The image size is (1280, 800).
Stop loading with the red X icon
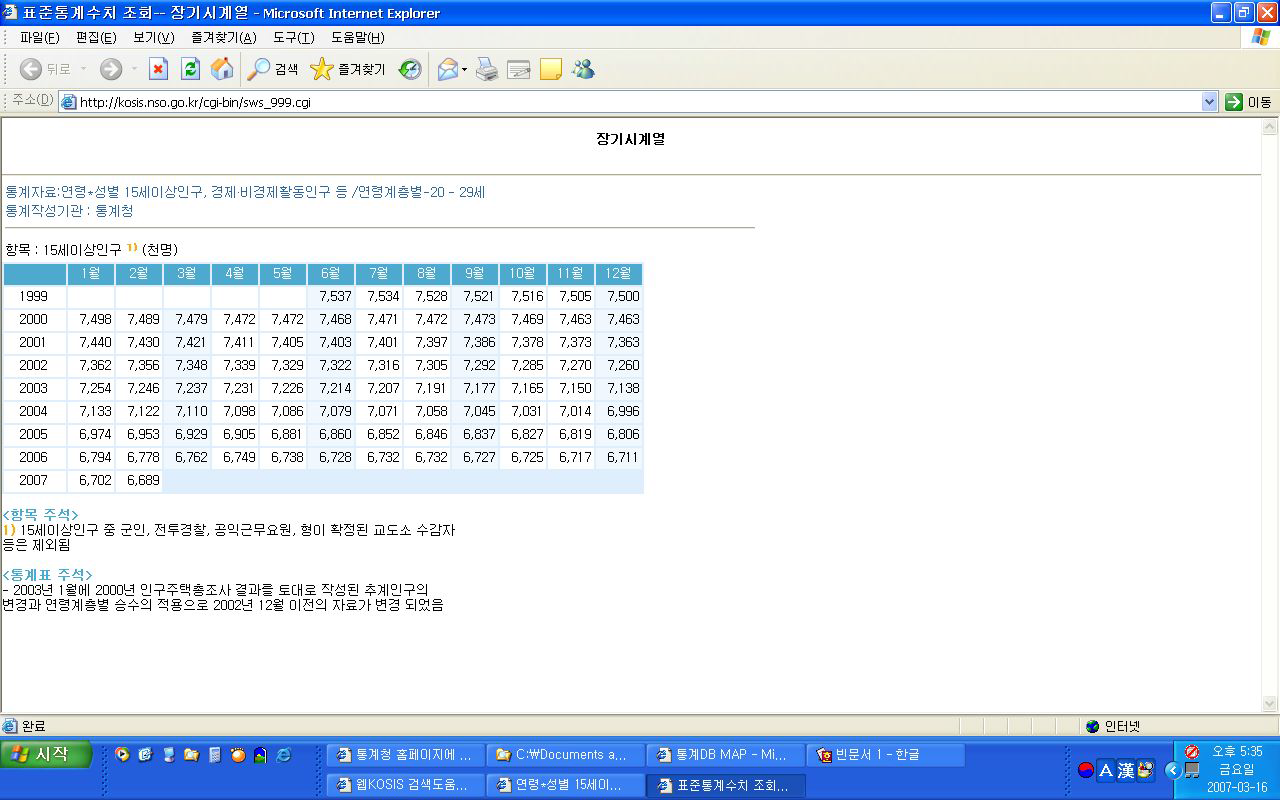pyautogui.click(x=158, y=69)
